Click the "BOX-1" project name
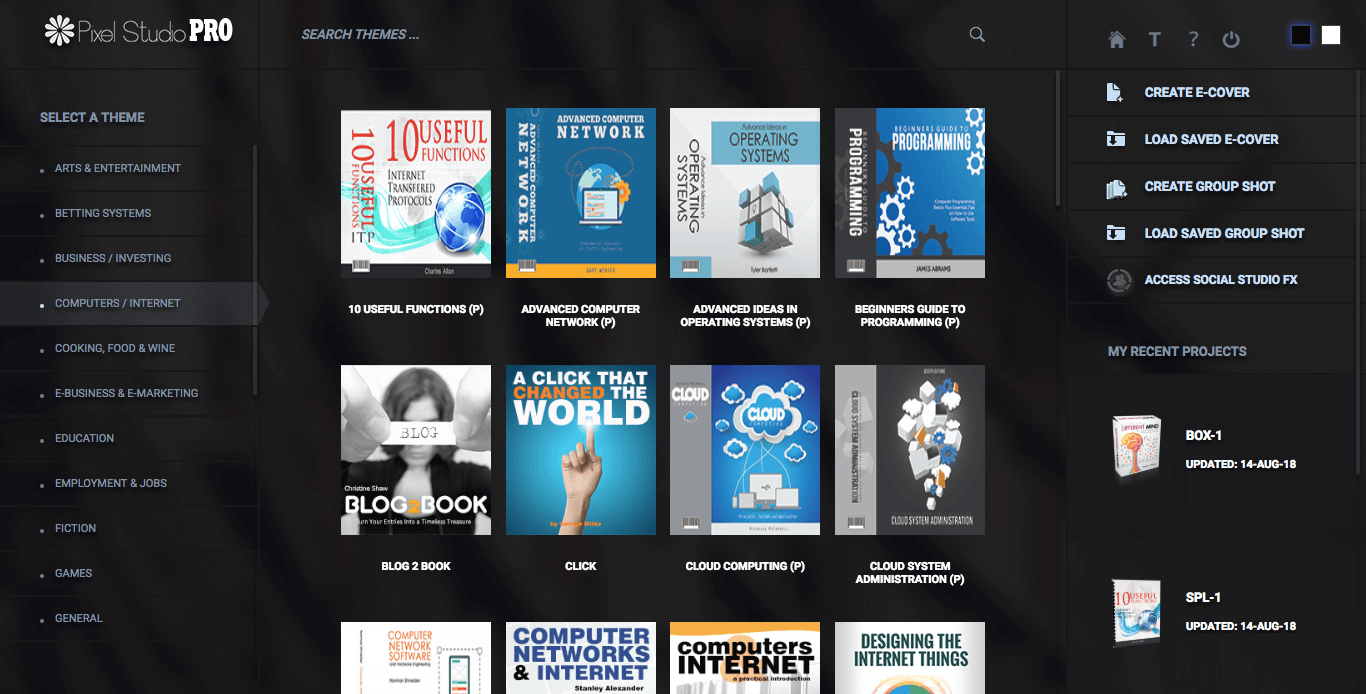This screenshot has width=1366, height=694. pos(1204,436)
